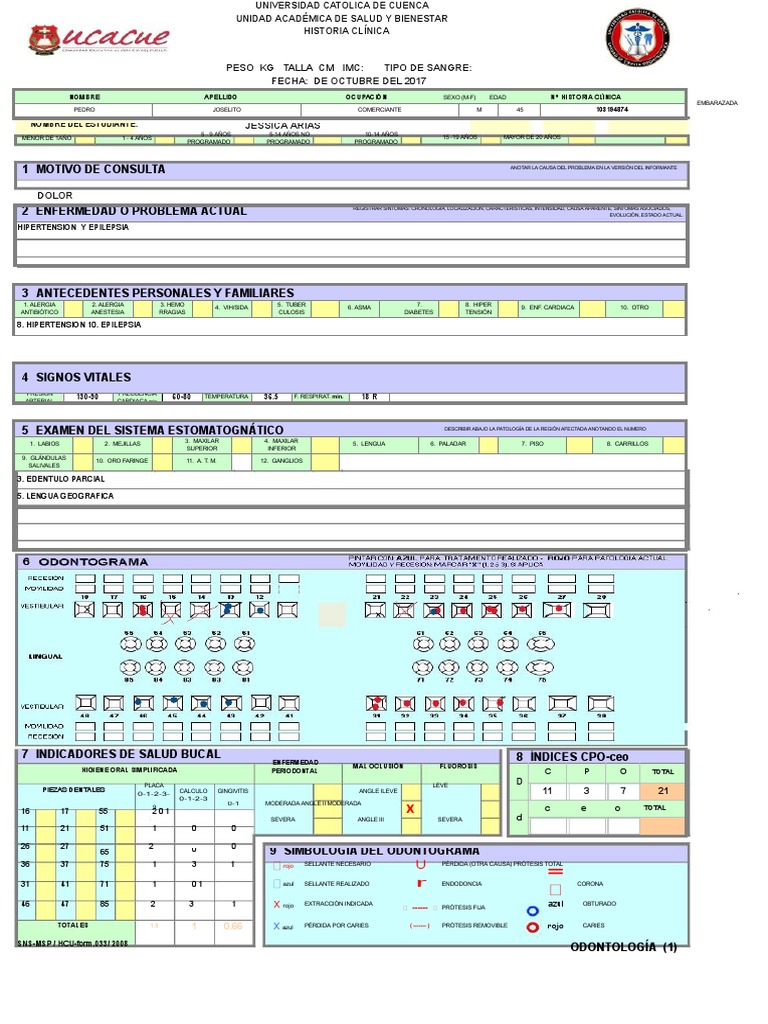Check the Fluorosis Severa box

coord(490,825)
